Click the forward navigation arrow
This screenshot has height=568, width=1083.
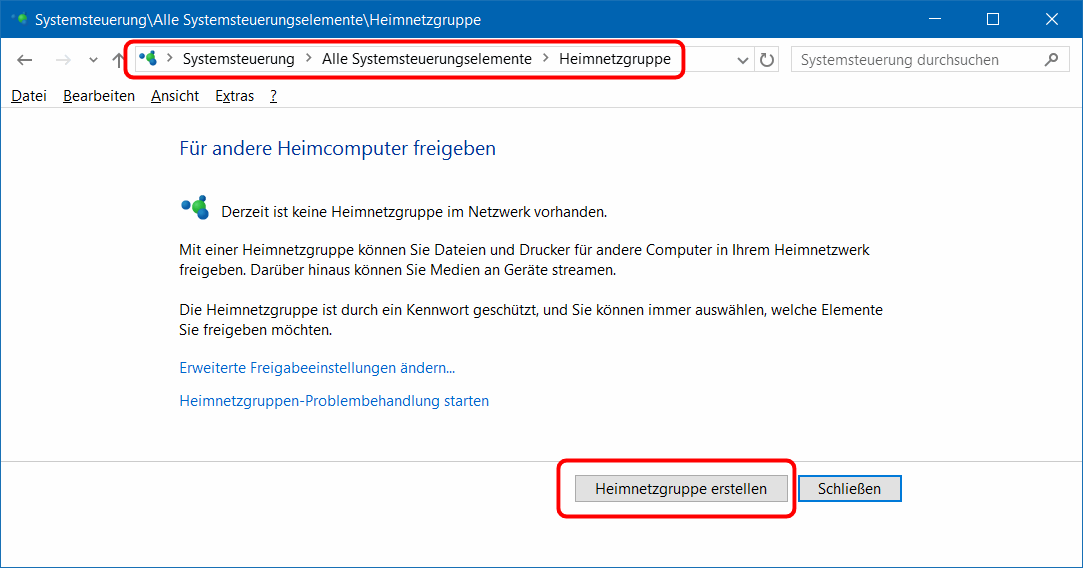63,60
